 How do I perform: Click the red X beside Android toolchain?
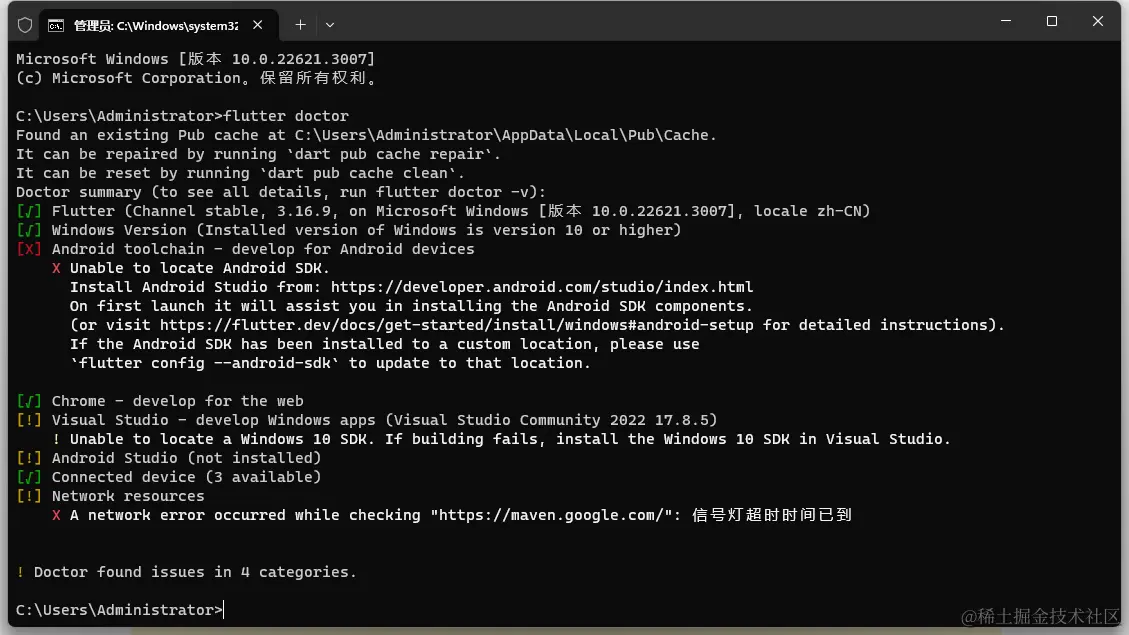pyautogui.click(x=29, y=249)
